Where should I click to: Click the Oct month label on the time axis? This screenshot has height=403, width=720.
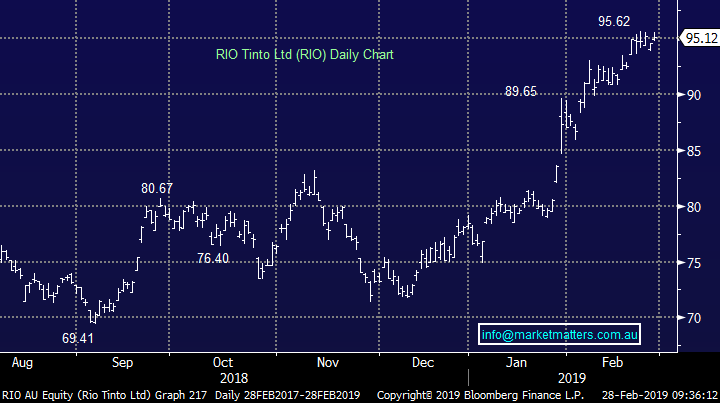223,363
